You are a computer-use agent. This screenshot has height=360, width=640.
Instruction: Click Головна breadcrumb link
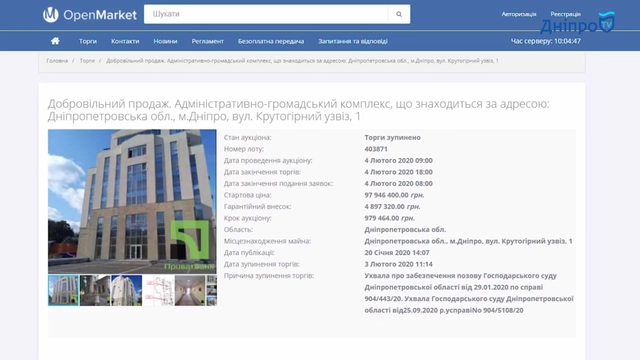point(57,61)
